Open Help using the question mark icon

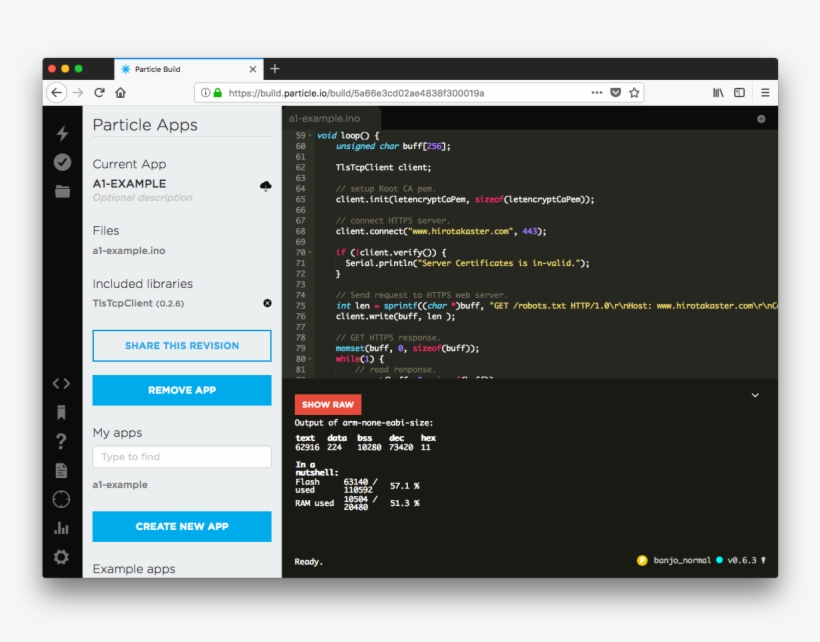click(x=61, y=439)
